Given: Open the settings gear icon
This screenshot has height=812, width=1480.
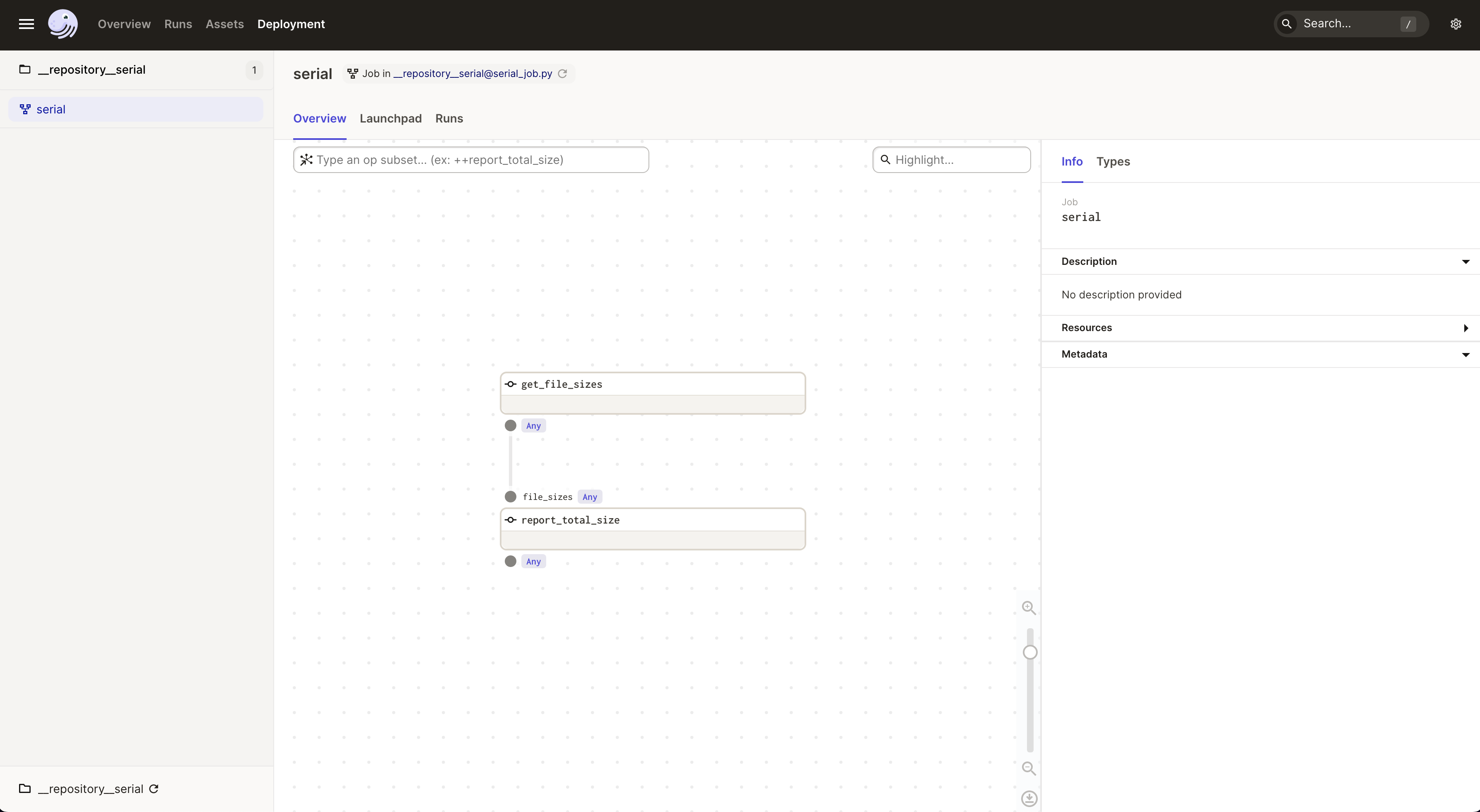Looking at the screenshot, I should pyautogui.click(x=1455, y=24).
